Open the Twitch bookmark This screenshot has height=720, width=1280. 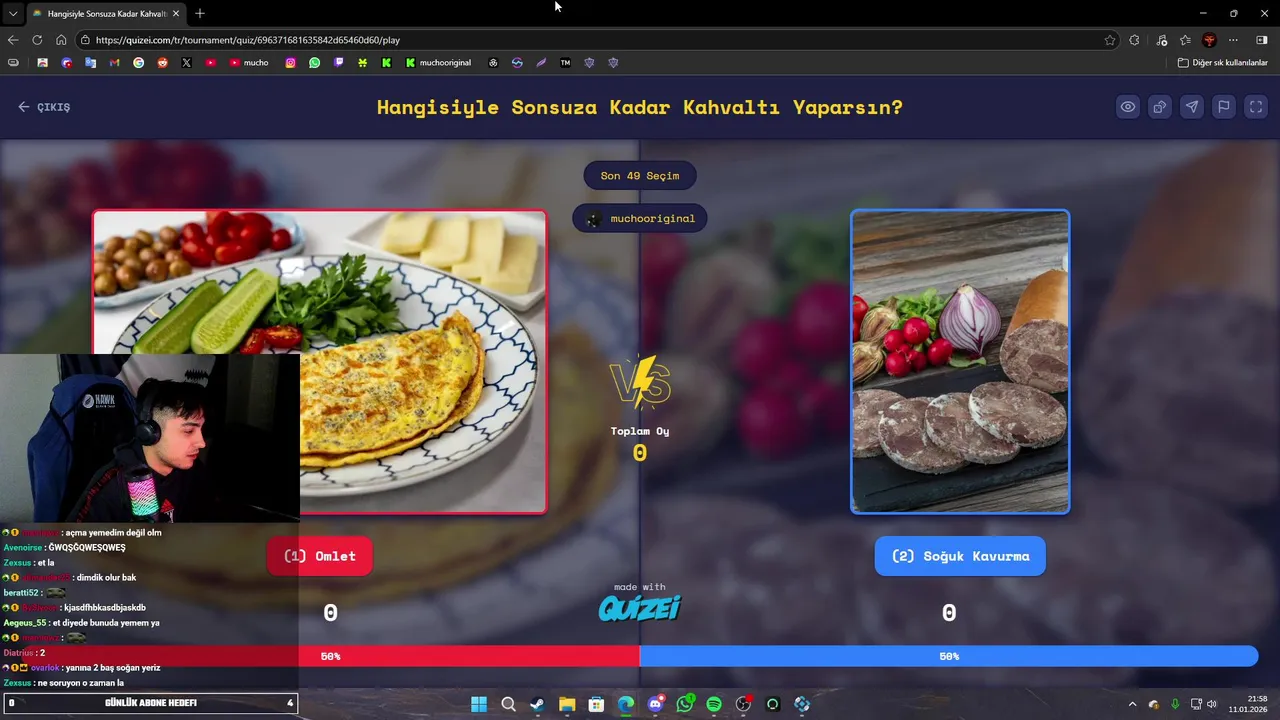pos(338,62)
